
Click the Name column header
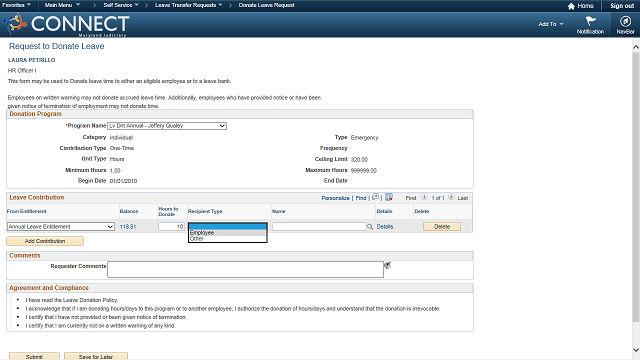pos(279,211)
